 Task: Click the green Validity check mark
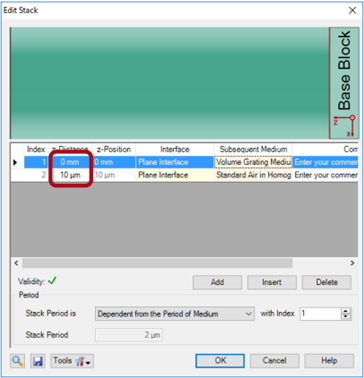pyautogui.click(x=52, y=281)
